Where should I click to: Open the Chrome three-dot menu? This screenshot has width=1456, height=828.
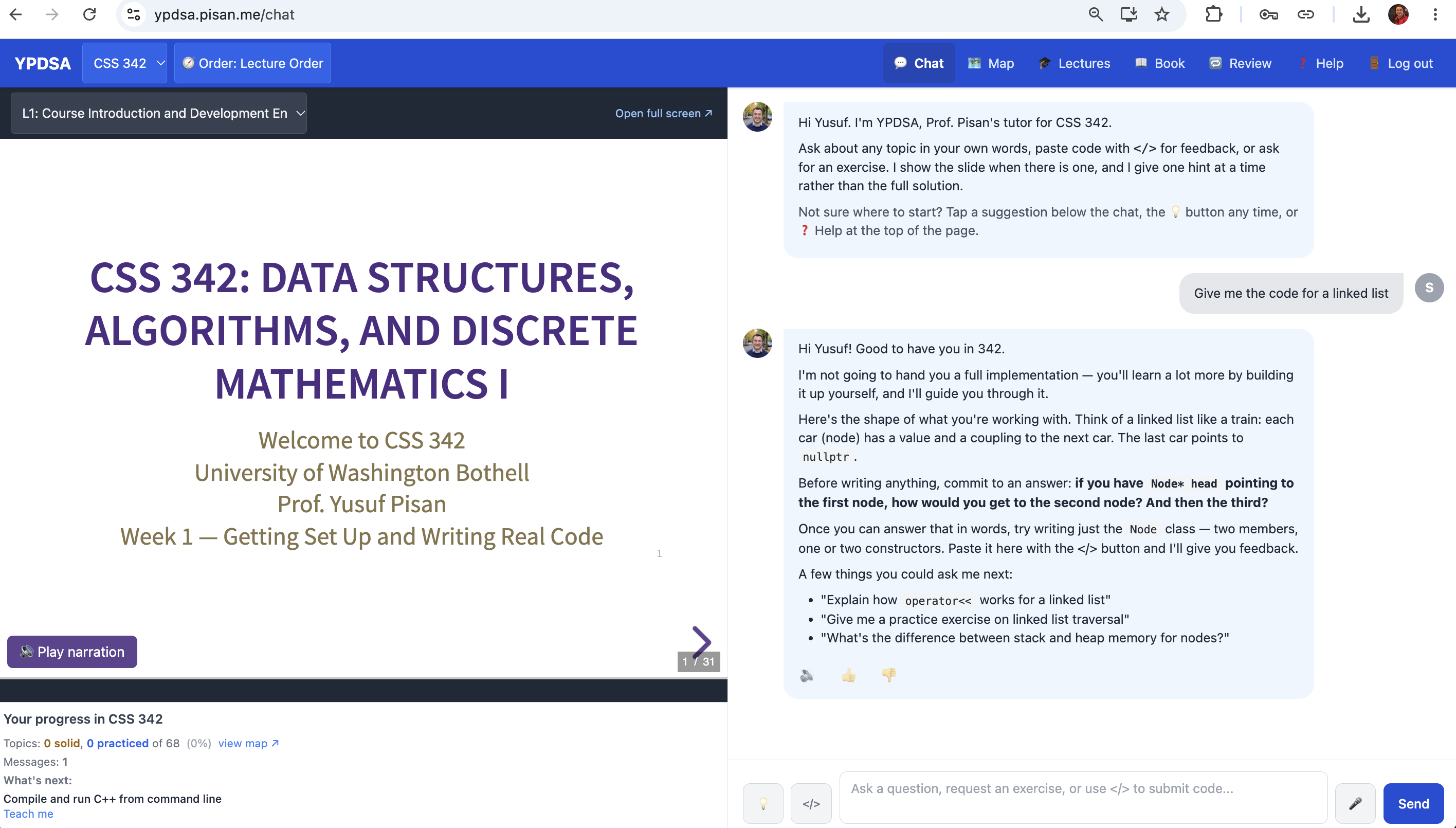click(1435, 14)
